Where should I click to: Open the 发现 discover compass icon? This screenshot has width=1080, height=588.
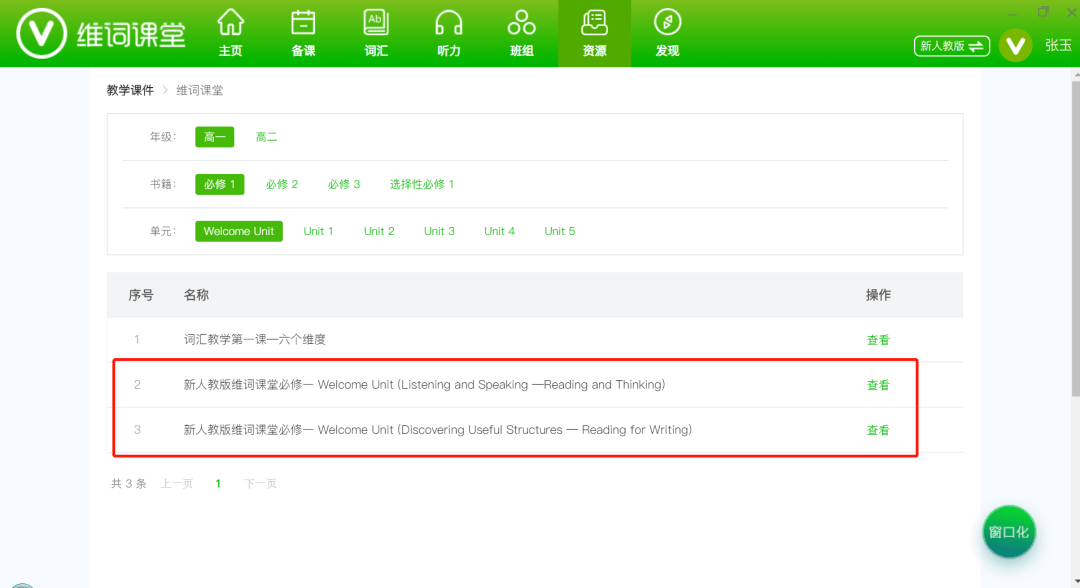667,30
